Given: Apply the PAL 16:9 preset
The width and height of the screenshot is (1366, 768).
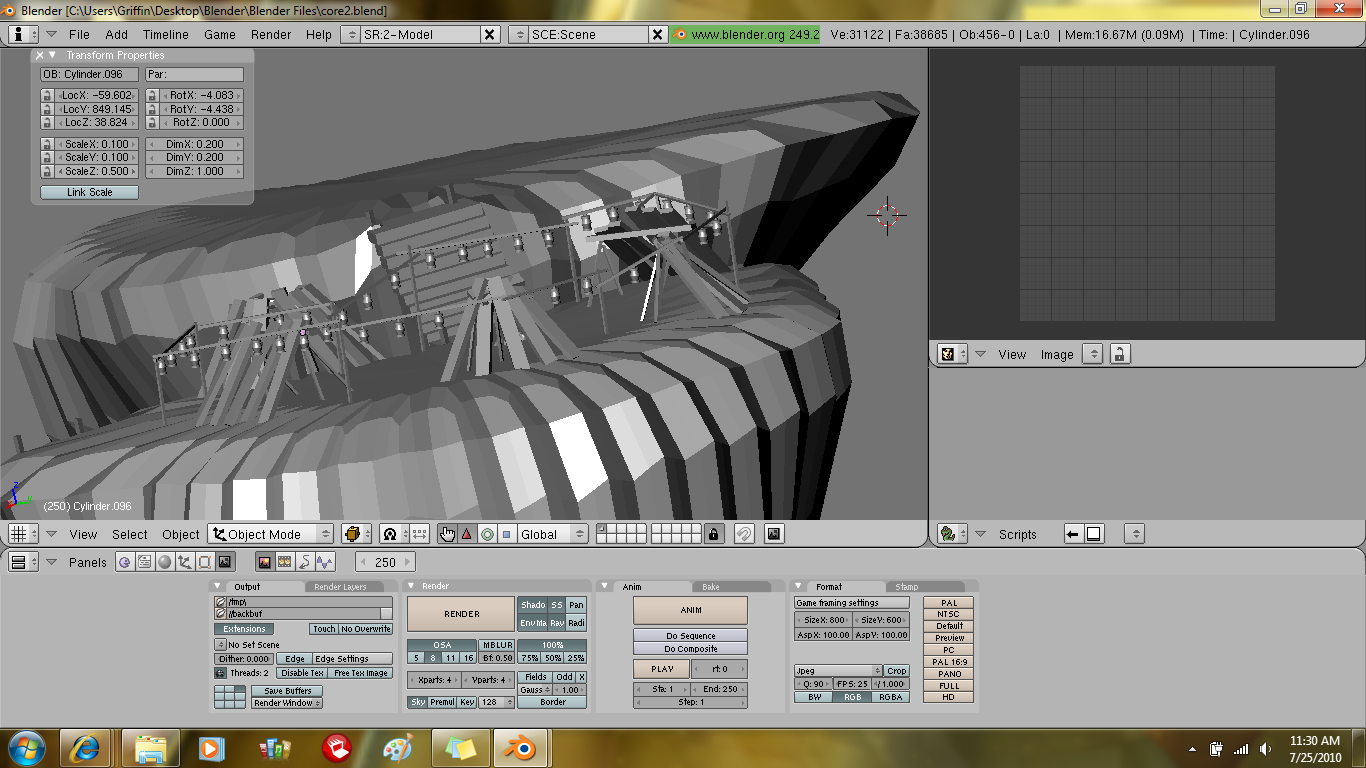Looking at the screenshot, I should coord(949,662).
